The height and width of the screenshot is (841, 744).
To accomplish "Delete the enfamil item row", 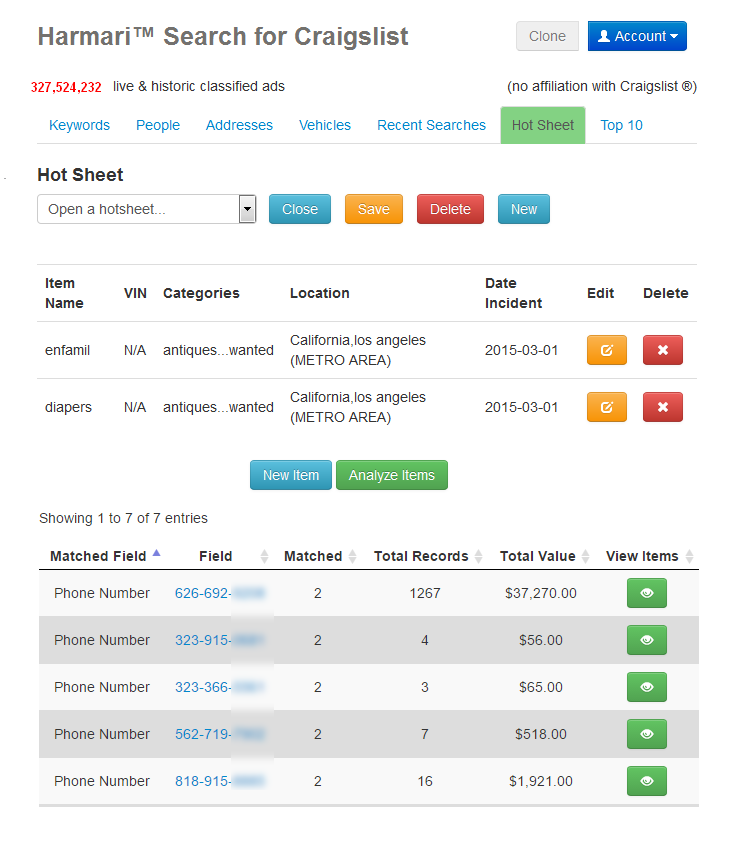I will [x=662, y=350].
